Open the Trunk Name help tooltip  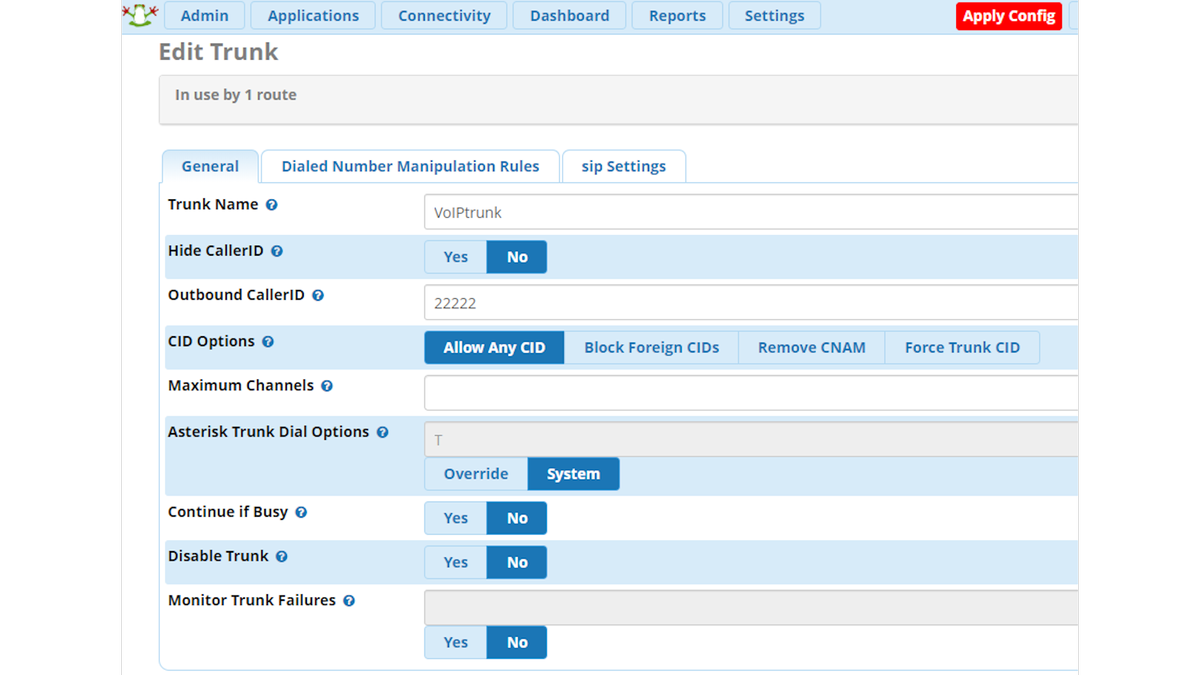click(271, 204)
